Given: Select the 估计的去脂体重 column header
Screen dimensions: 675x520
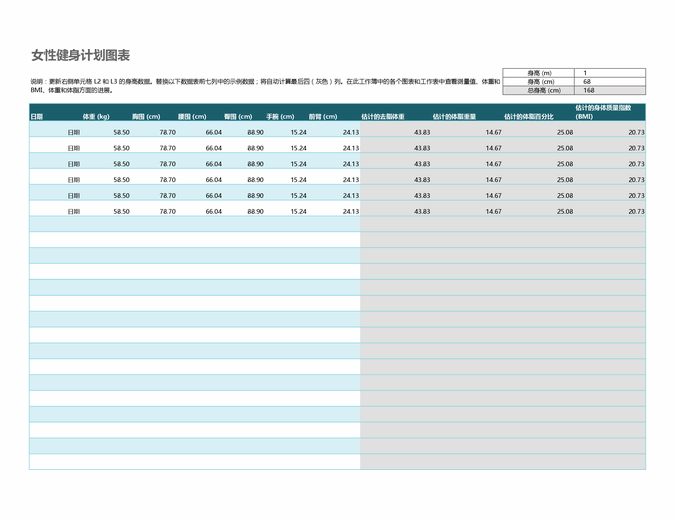Looking at the screenshot, I should pos(382,117).
